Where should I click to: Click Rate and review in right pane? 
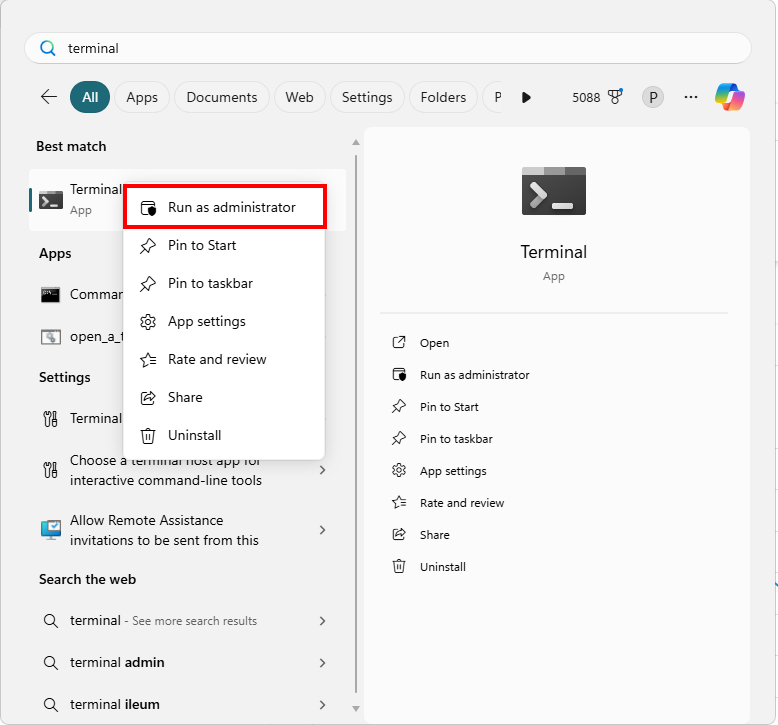point(461,503)
